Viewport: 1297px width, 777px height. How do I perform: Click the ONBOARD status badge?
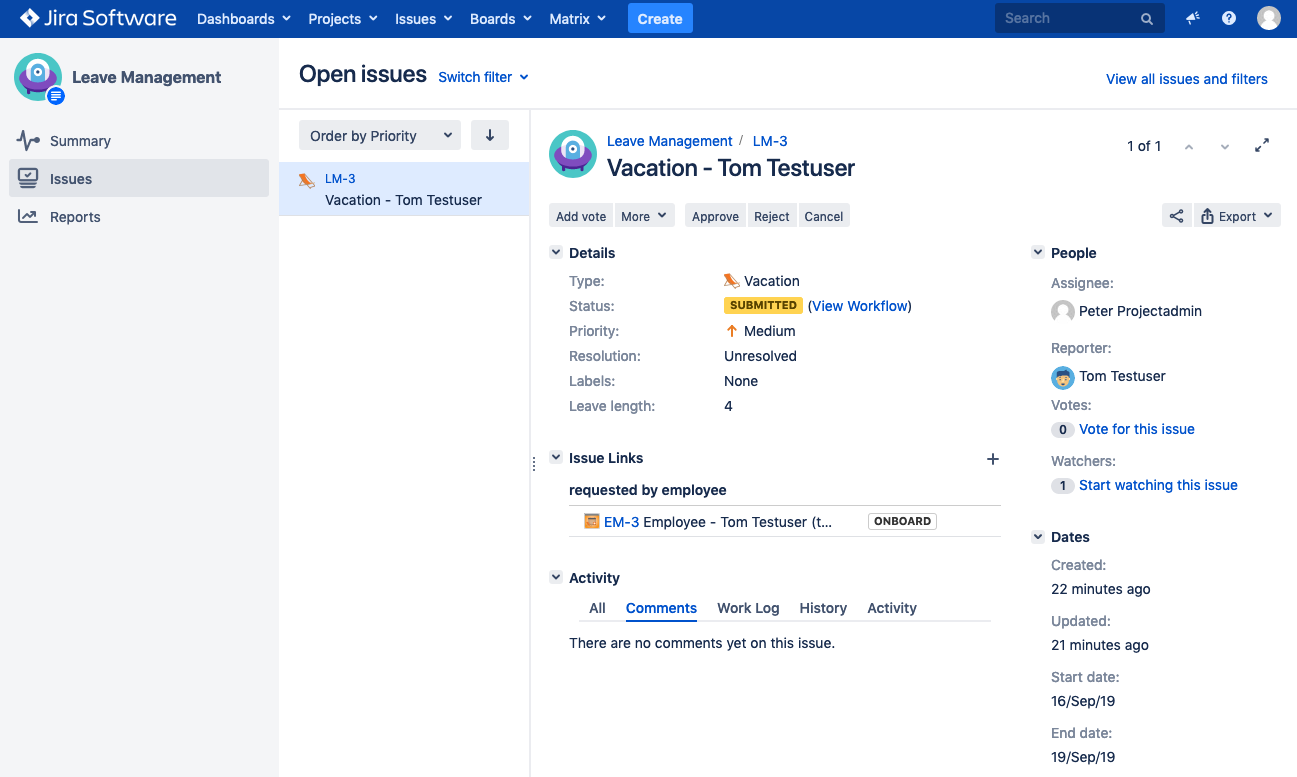902,522
